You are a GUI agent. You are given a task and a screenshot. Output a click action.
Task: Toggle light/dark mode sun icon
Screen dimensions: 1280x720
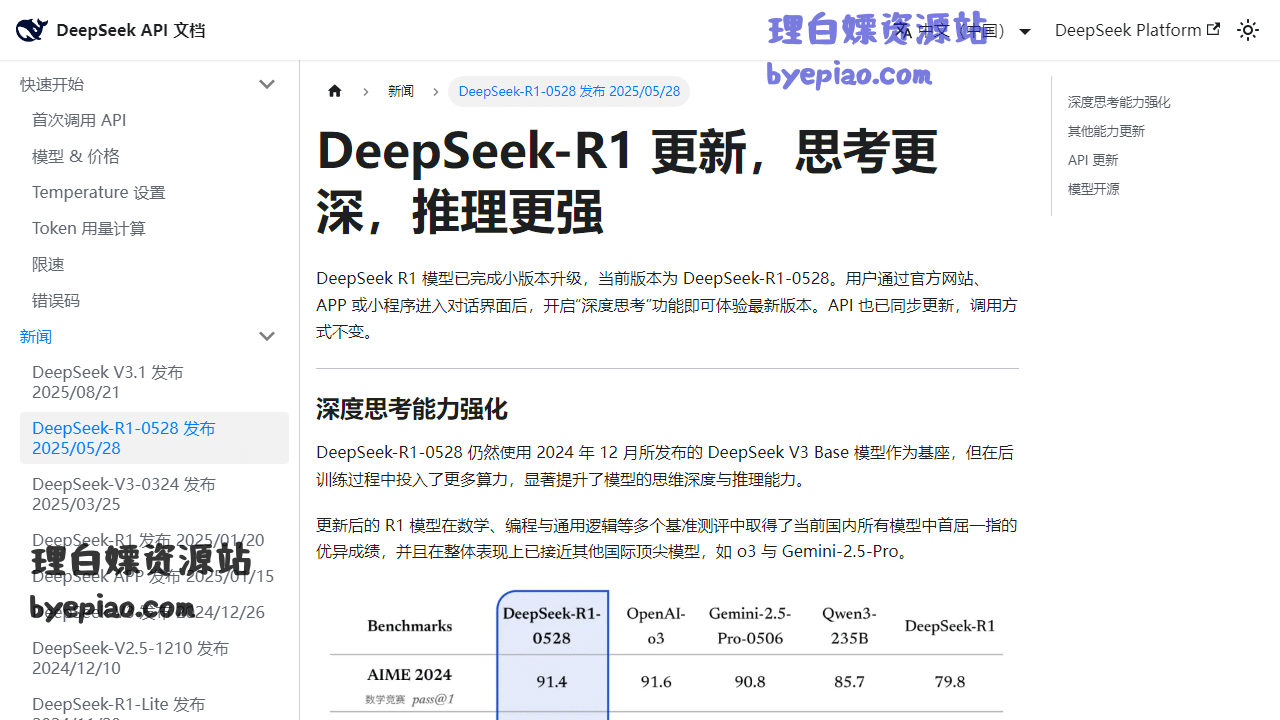point(1248,30)
